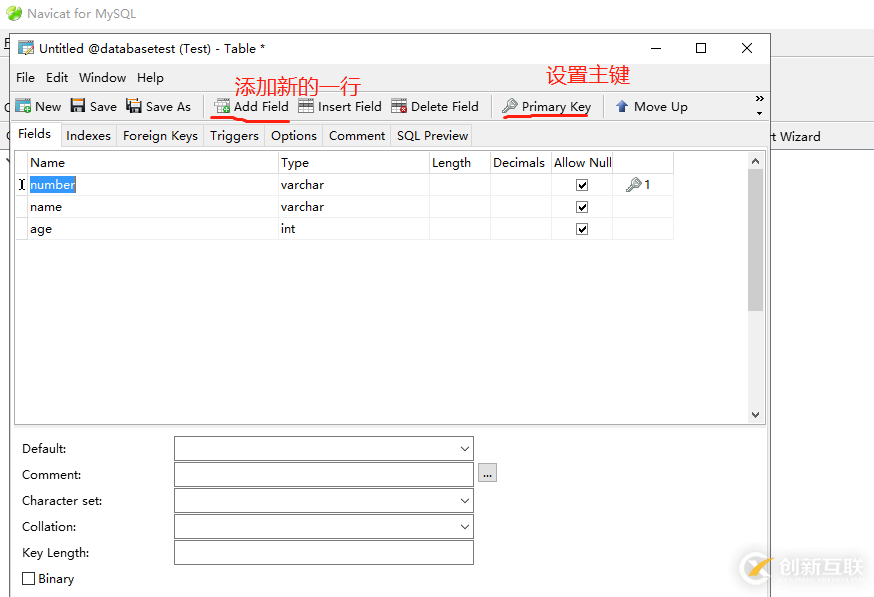Screen dimensions: 874x597
Task: Switch to the Foreign Keys tab
Action: coord(161,135)
